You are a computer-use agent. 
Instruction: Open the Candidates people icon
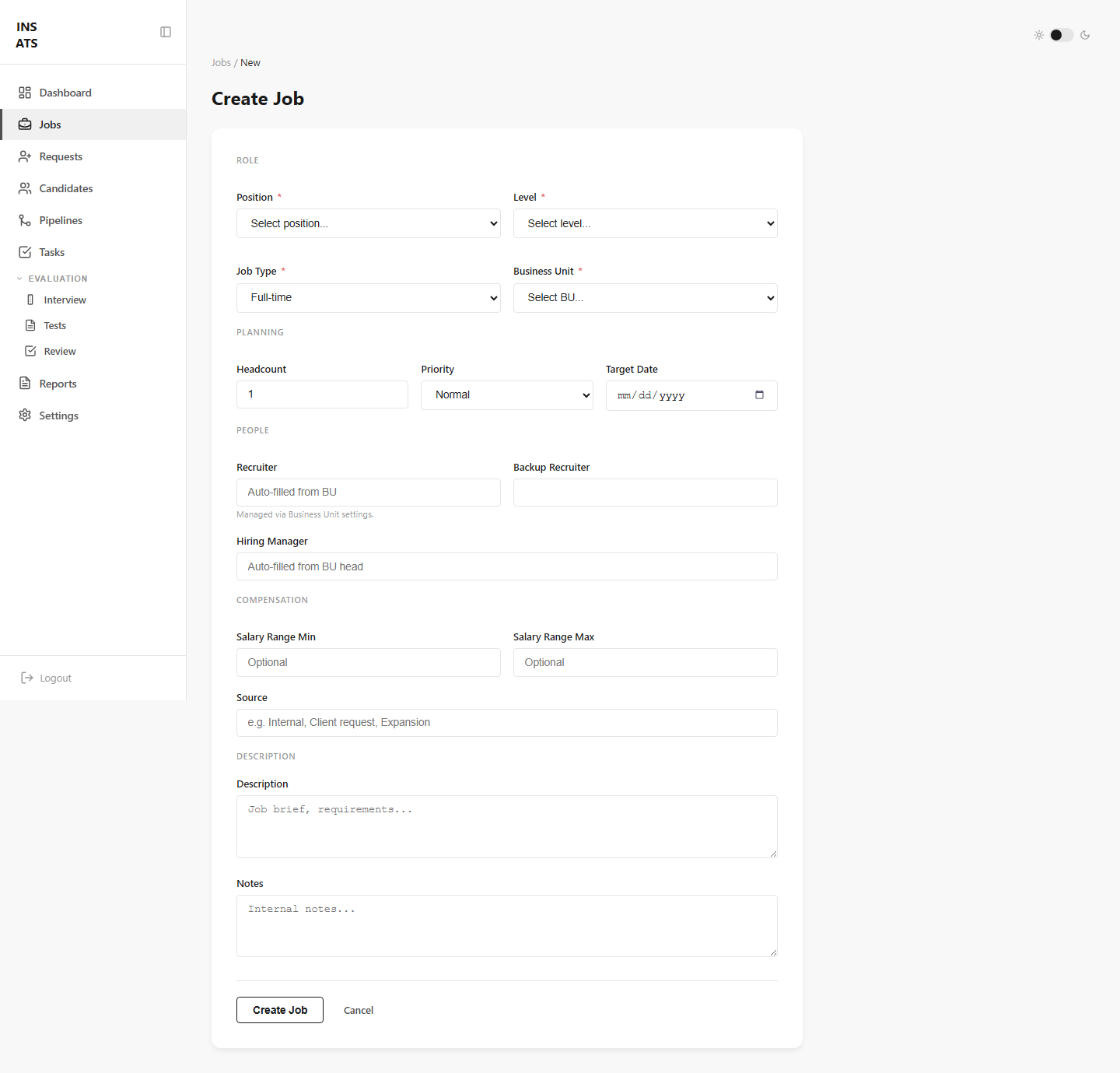(25, 188)
